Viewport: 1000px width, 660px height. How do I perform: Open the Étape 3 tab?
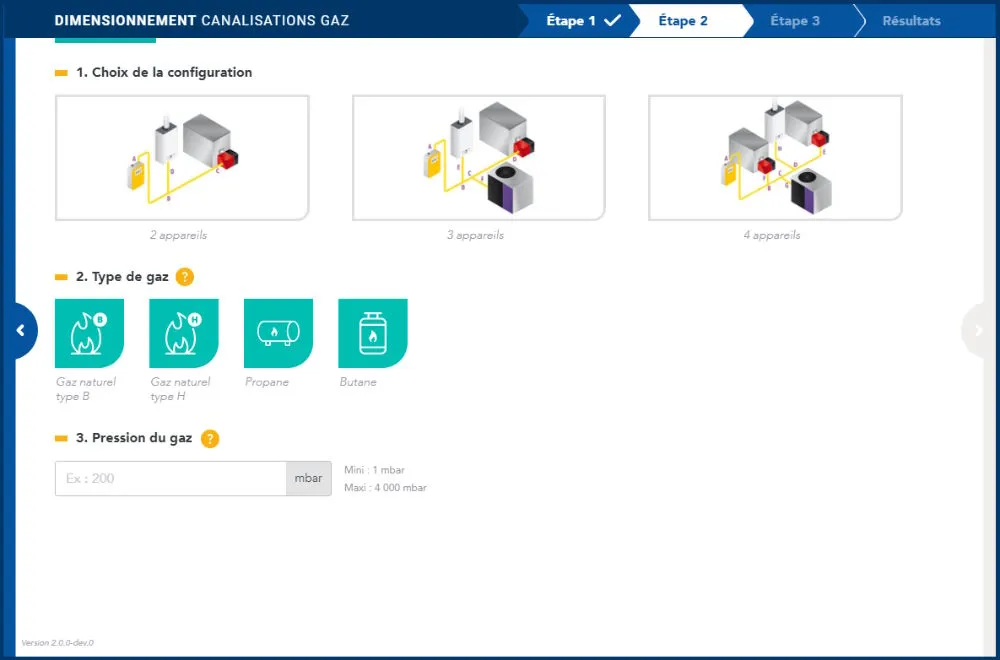click(795, 20)
